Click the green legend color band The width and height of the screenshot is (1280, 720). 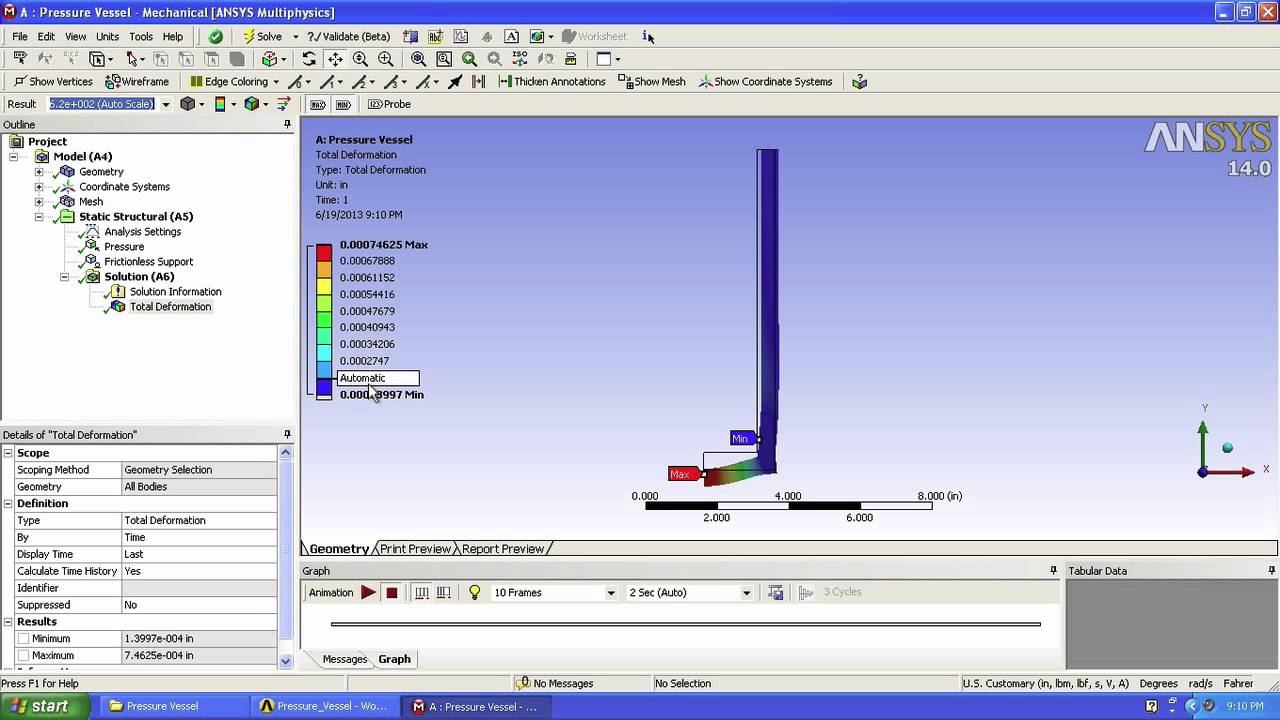324,321
